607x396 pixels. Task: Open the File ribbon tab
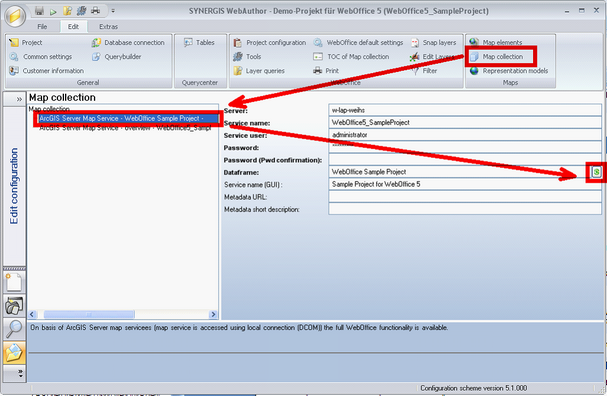click(42, 26)
